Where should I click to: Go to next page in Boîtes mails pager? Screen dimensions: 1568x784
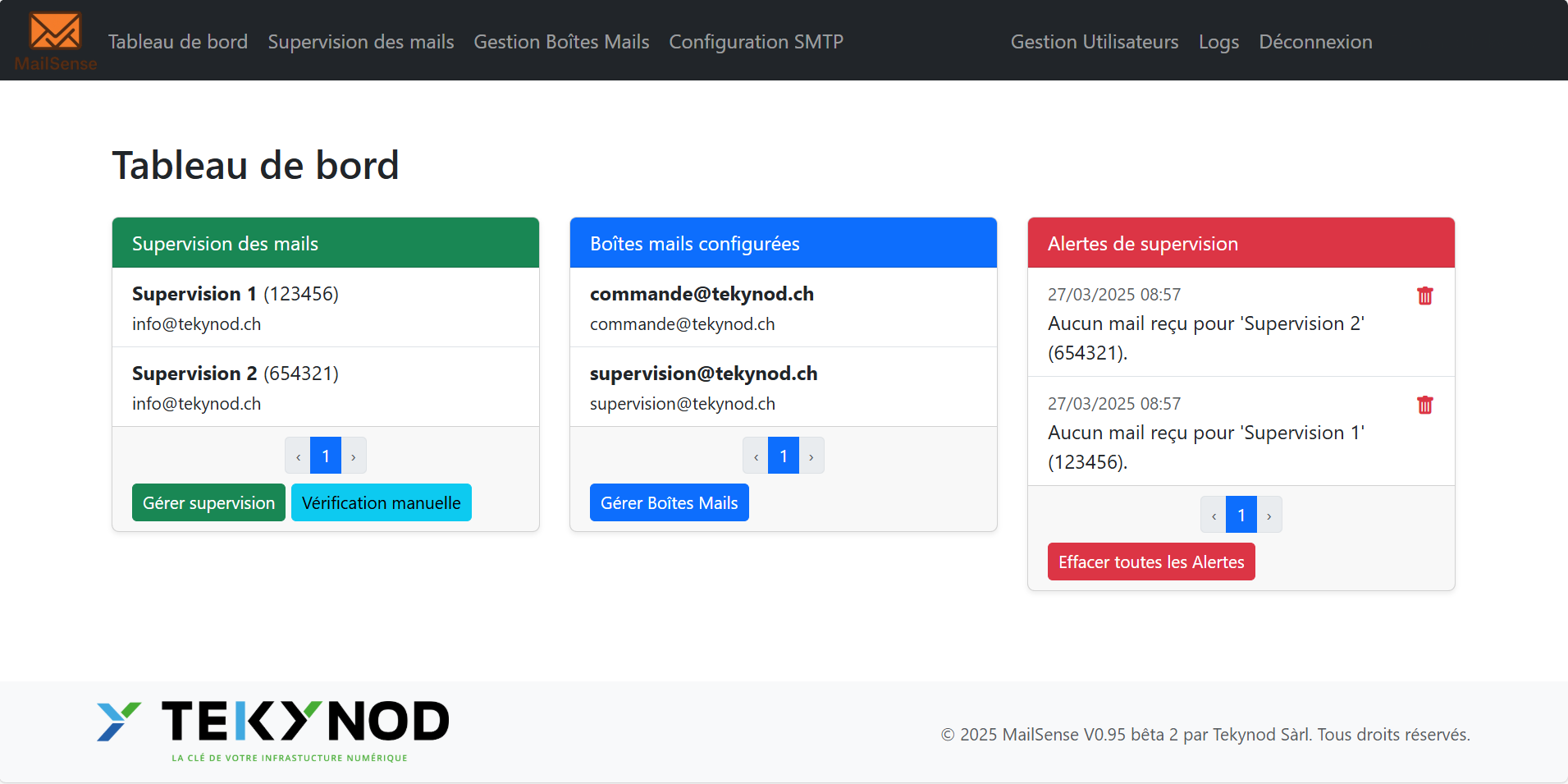click(811, 456)
